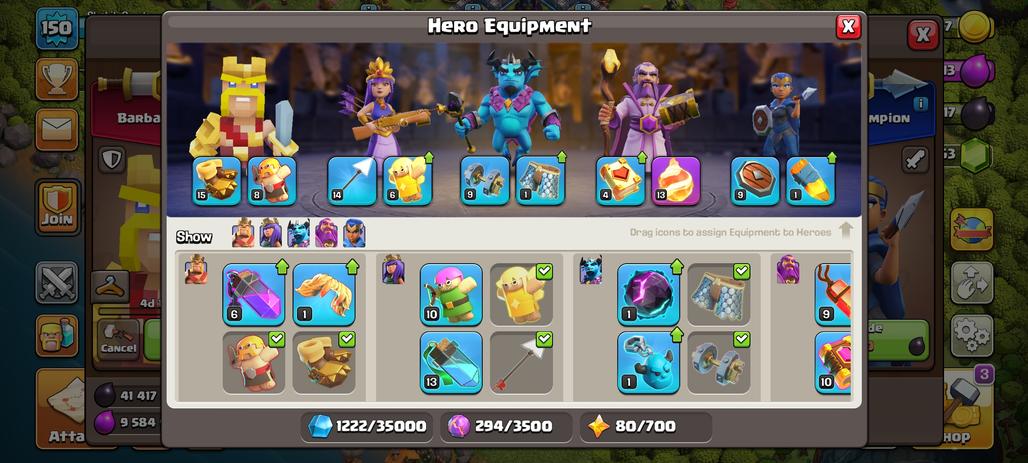The image size is (1028, 463).
Task: Toggle the Grand Warden show filter
Action: 326,233
